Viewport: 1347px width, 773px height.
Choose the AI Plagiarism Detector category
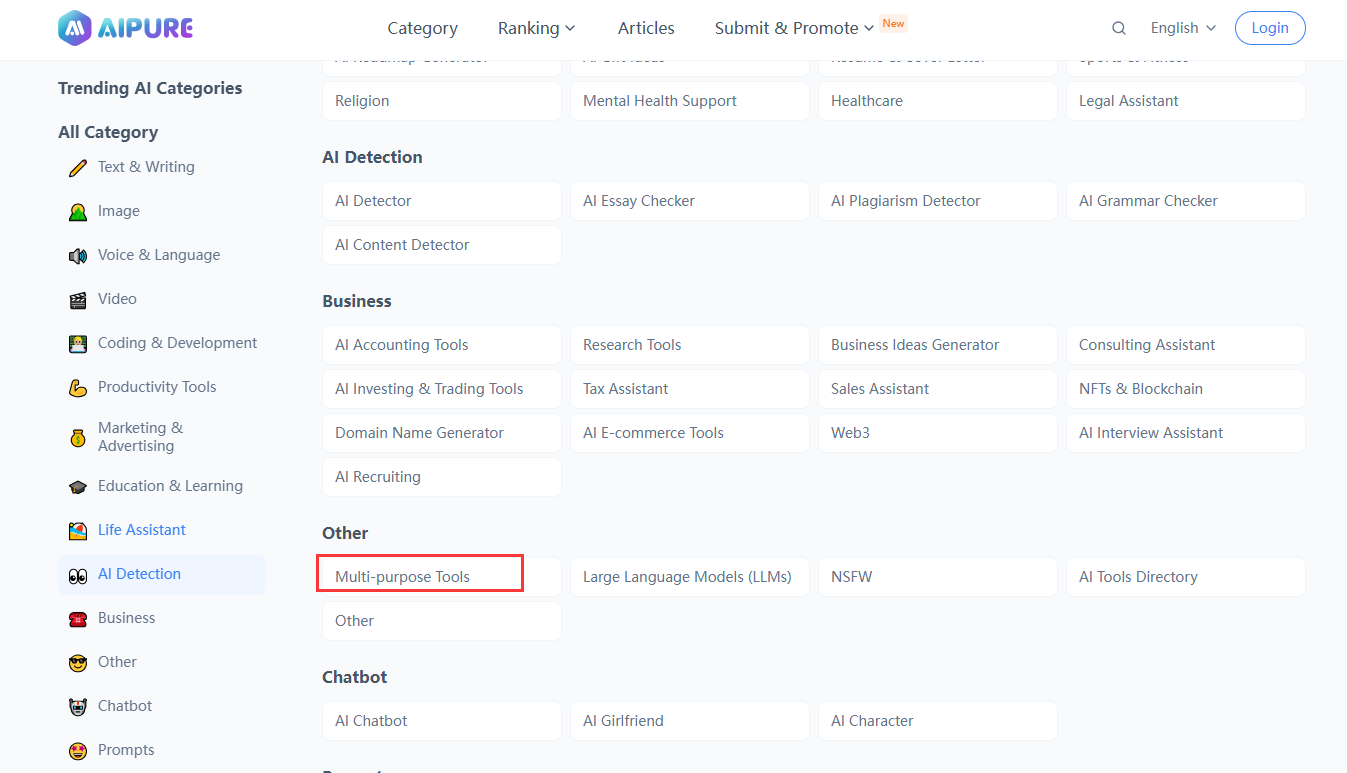pos(937,201)
